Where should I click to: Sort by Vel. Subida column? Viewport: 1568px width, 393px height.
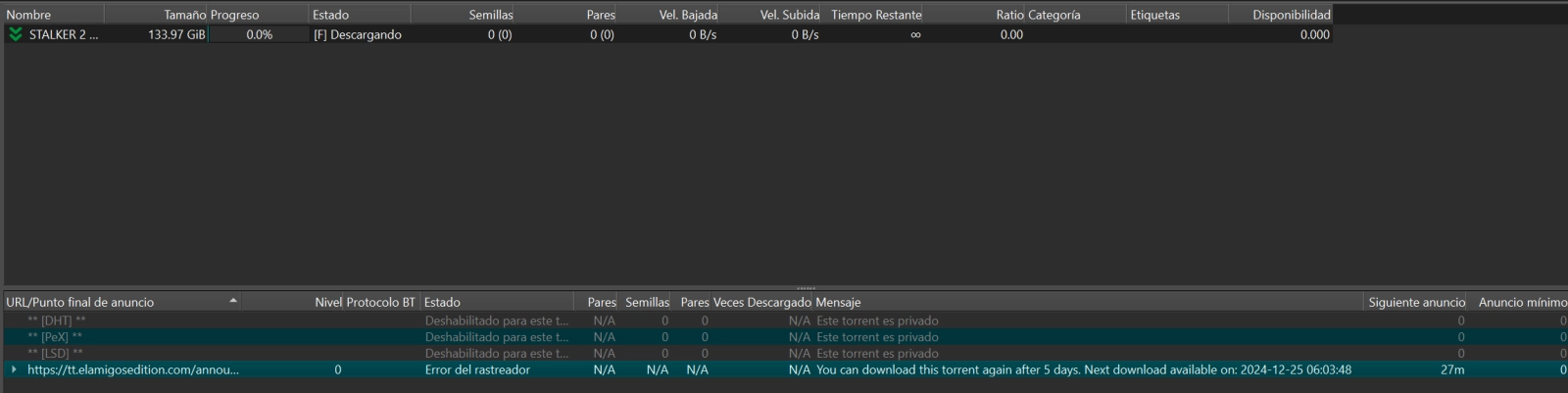(x=789, y=15)
